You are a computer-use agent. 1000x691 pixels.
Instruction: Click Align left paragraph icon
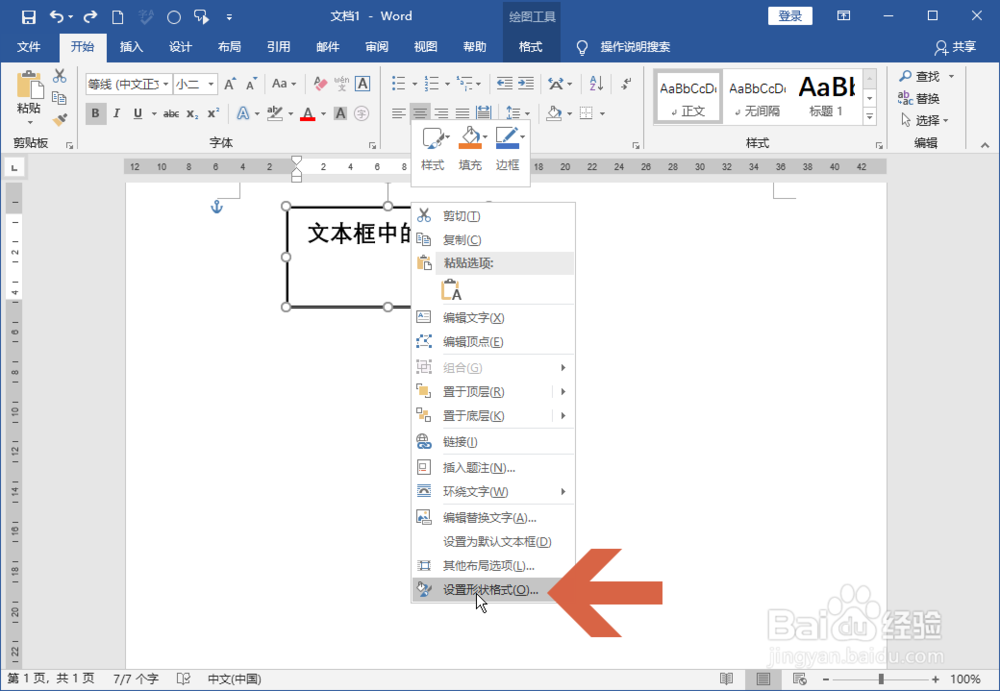point(399,114)
